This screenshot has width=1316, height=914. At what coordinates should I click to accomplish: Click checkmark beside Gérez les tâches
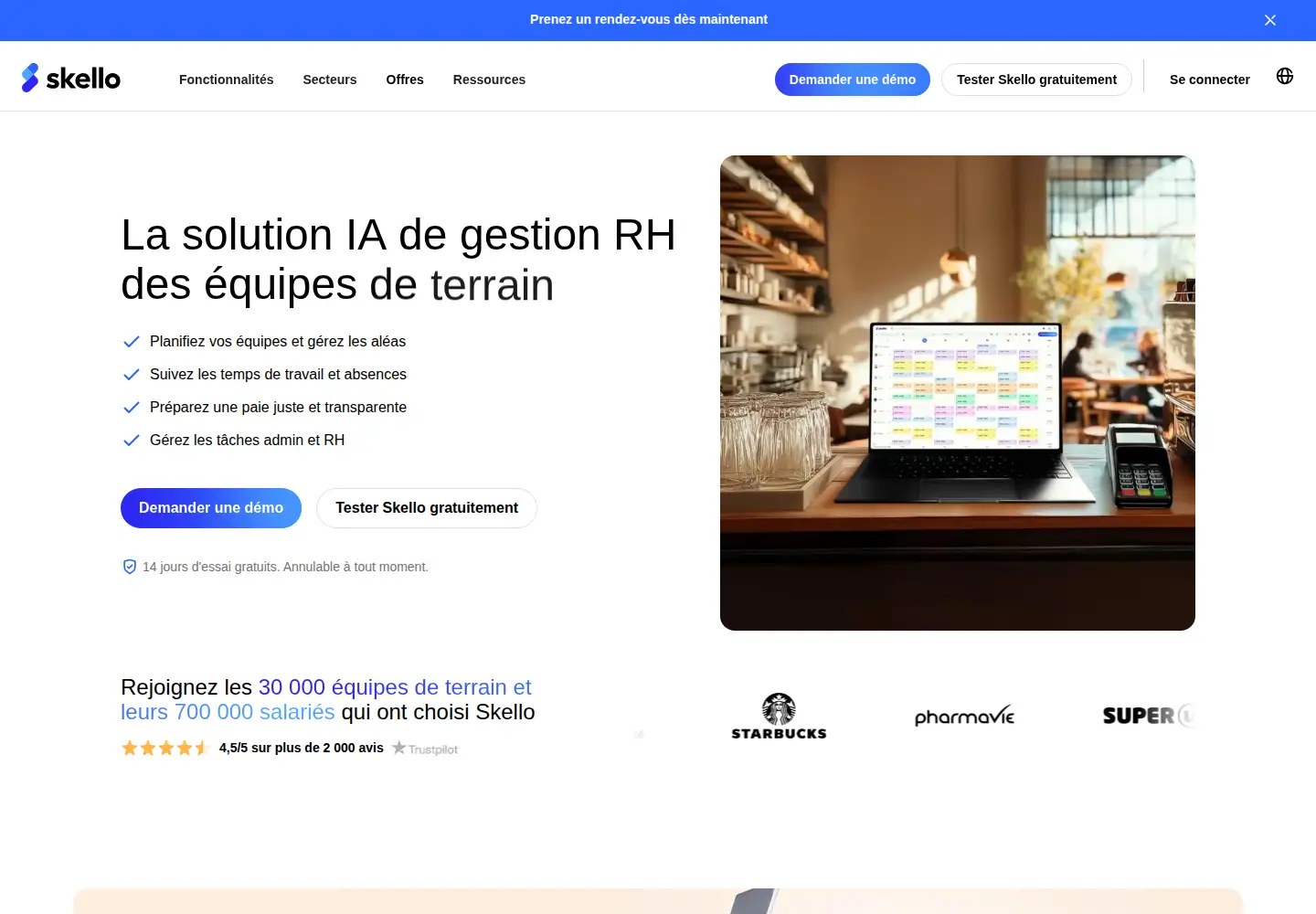click(x=131, y=441)
